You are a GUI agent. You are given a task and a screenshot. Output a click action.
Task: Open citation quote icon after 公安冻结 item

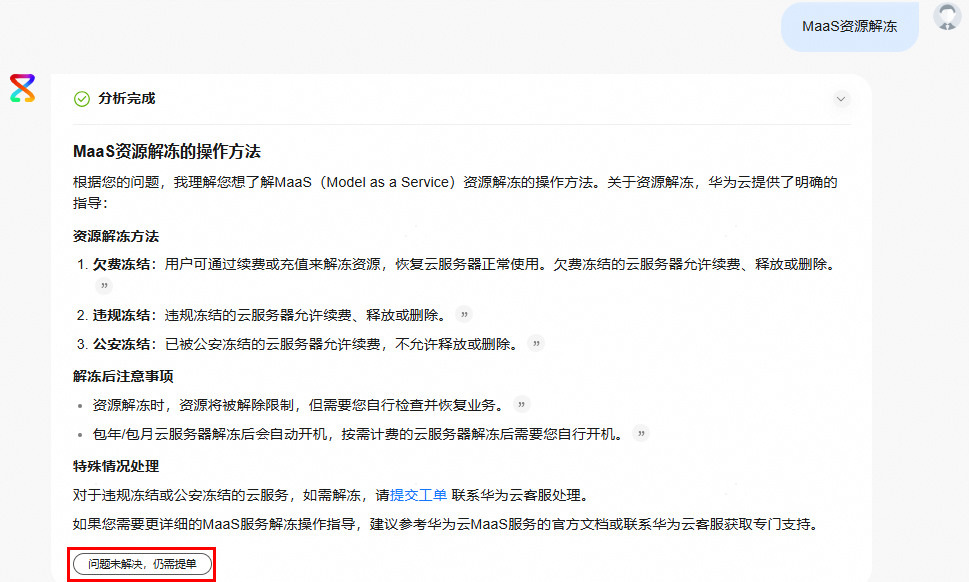click(x=536, y=344)
